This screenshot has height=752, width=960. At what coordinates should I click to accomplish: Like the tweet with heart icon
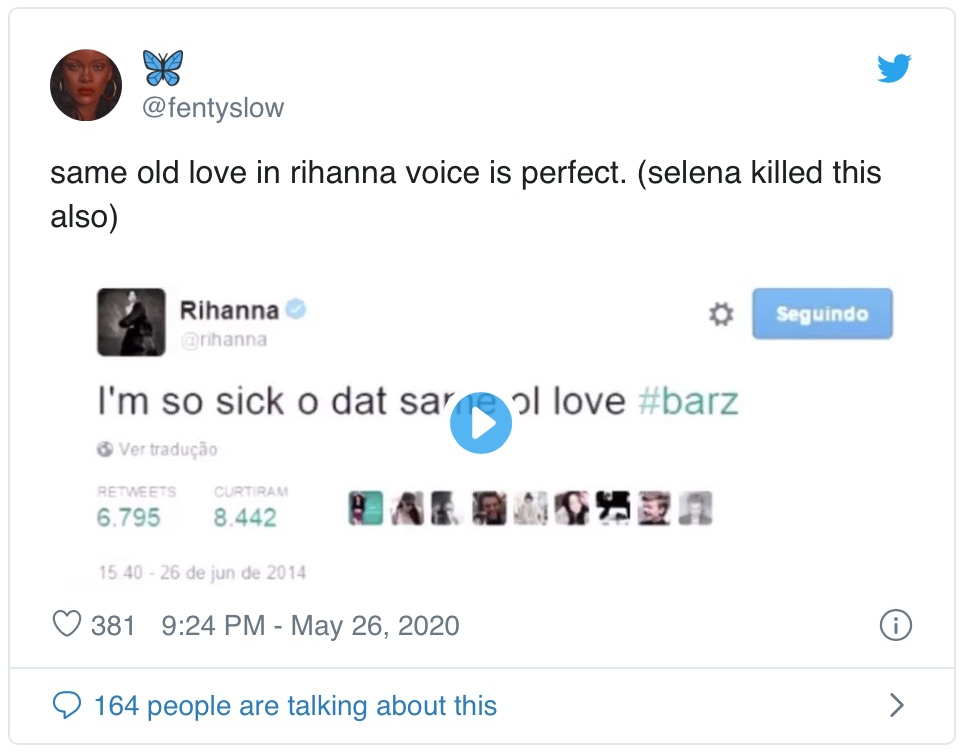click(x=67, y=625)
